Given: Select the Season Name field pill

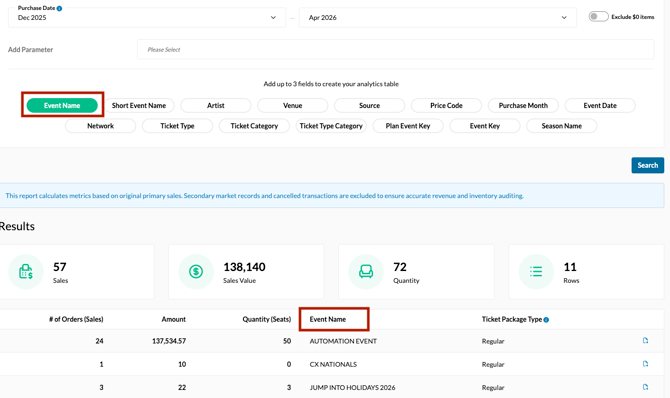Looking at the screenshot, I should point(562,126).
